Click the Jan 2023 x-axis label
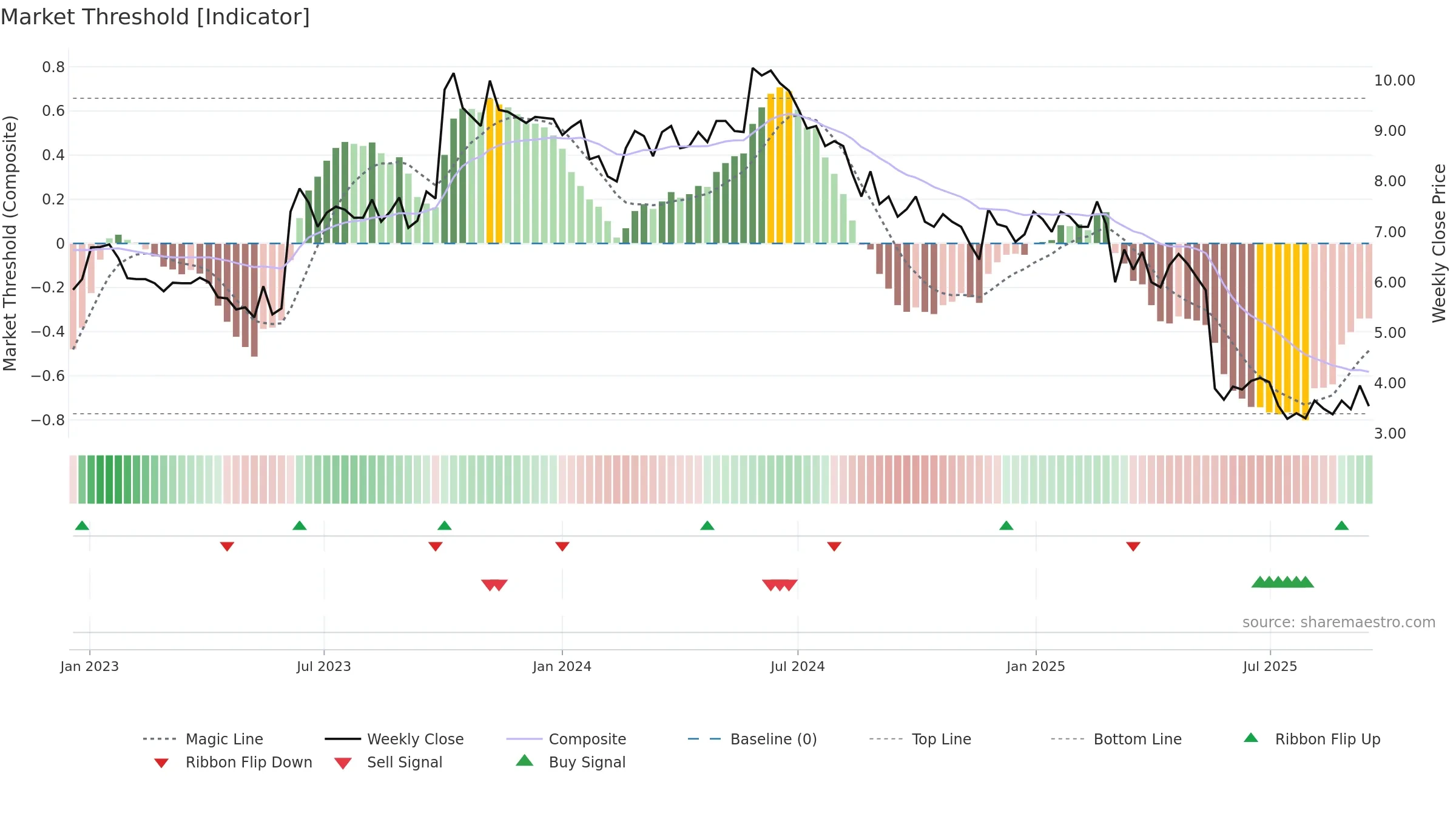 (x=90, y=667)
